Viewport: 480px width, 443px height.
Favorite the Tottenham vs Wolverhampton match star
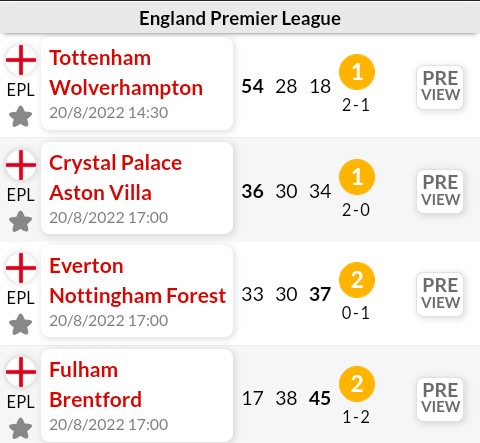[x=20, y=116]
